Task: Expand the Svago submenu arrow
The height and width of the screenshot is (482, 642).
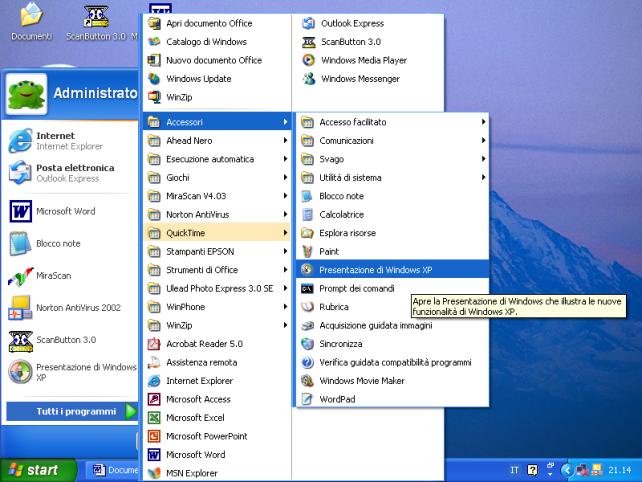Action: click(484, 159)
